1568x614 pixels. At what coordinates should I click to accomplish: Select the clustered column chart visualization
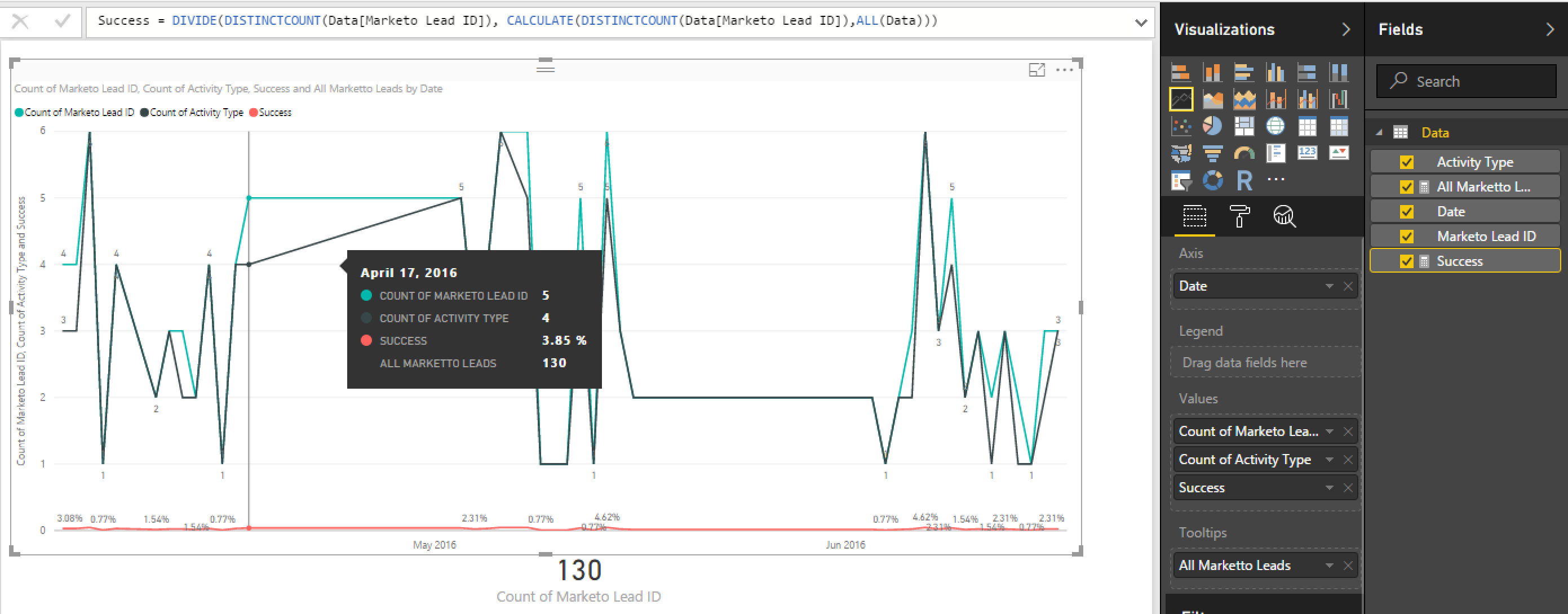tap(1275, 73)
